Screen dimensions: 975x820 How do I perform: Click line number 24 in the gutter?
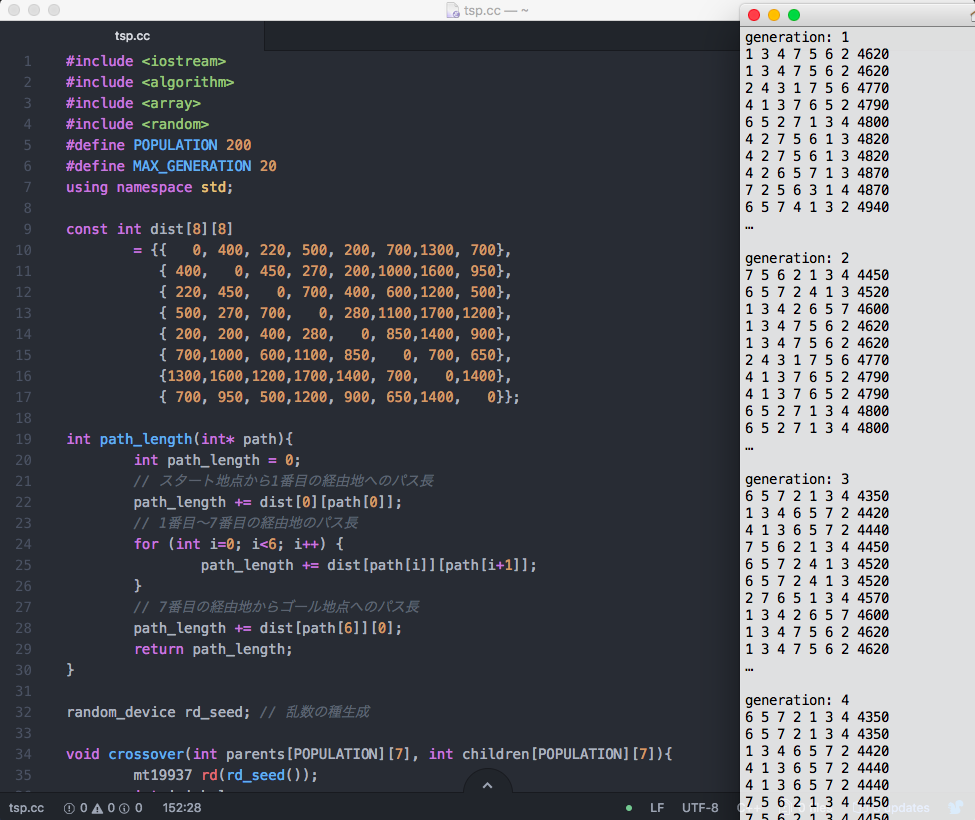24,544
